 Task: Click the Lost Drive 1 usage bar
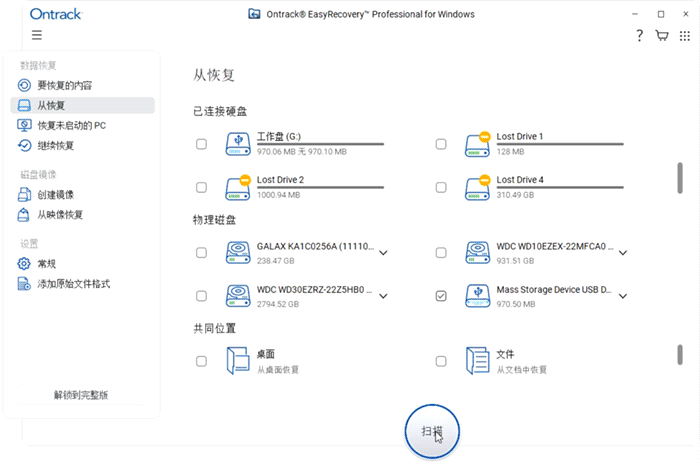[x=560, y=144]
